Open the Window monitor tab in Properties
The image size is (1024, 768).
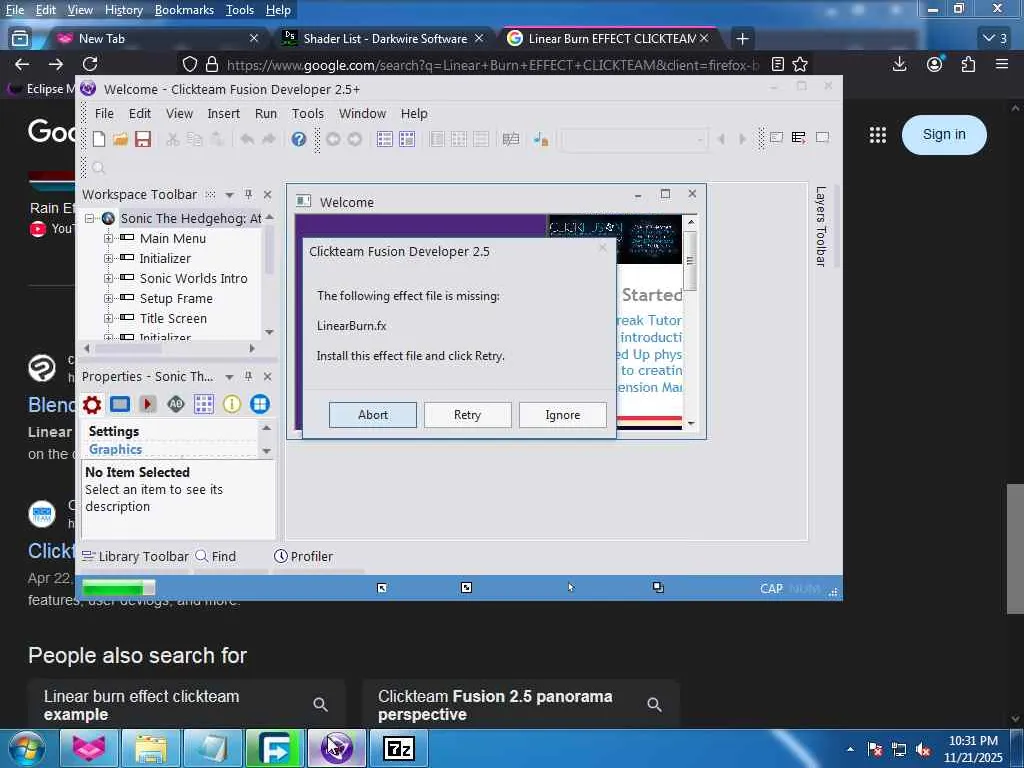[x=120, y=404]
